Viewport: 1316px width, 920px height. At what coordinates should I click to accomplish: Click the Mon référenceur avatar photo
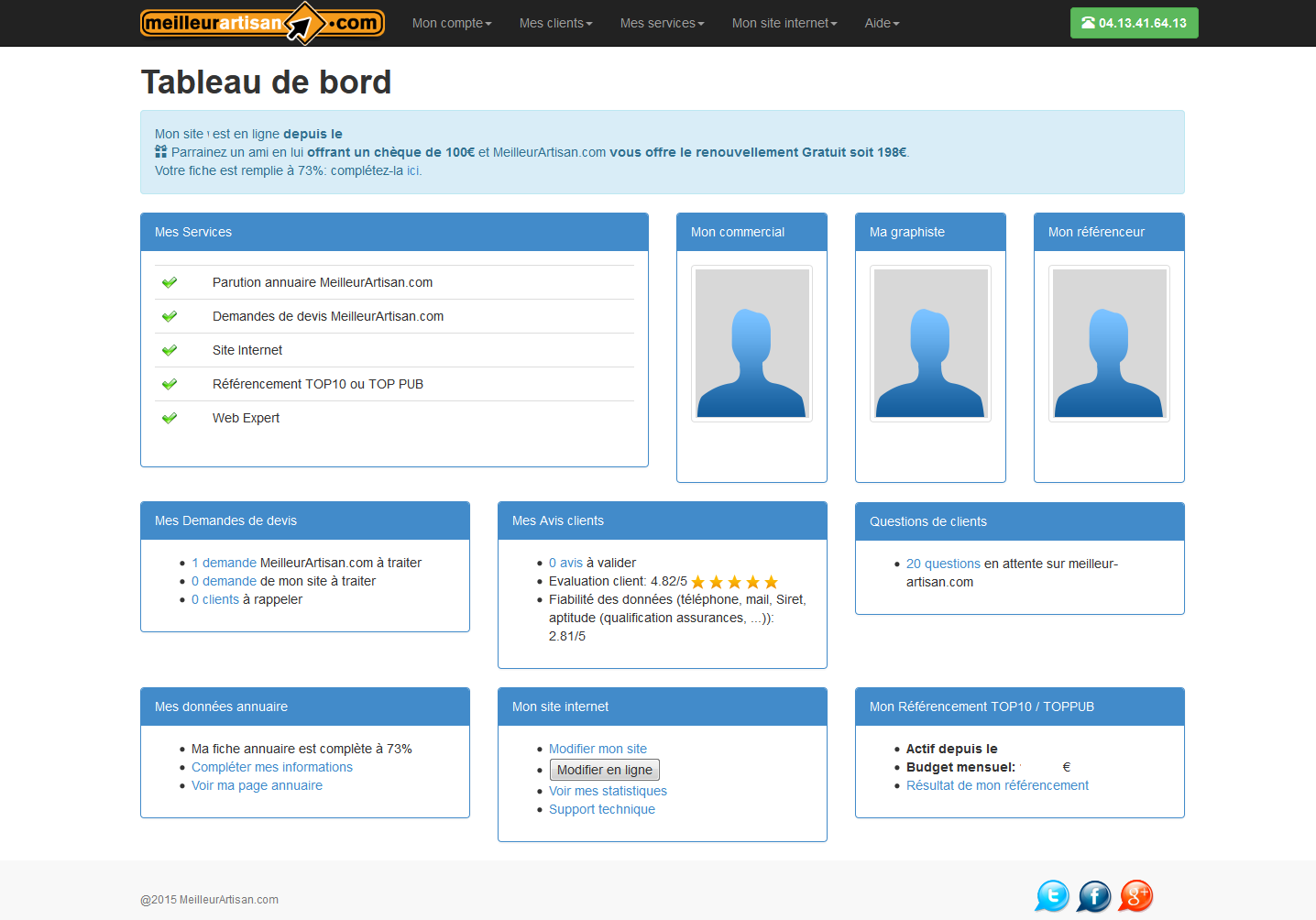(1109, 344)
